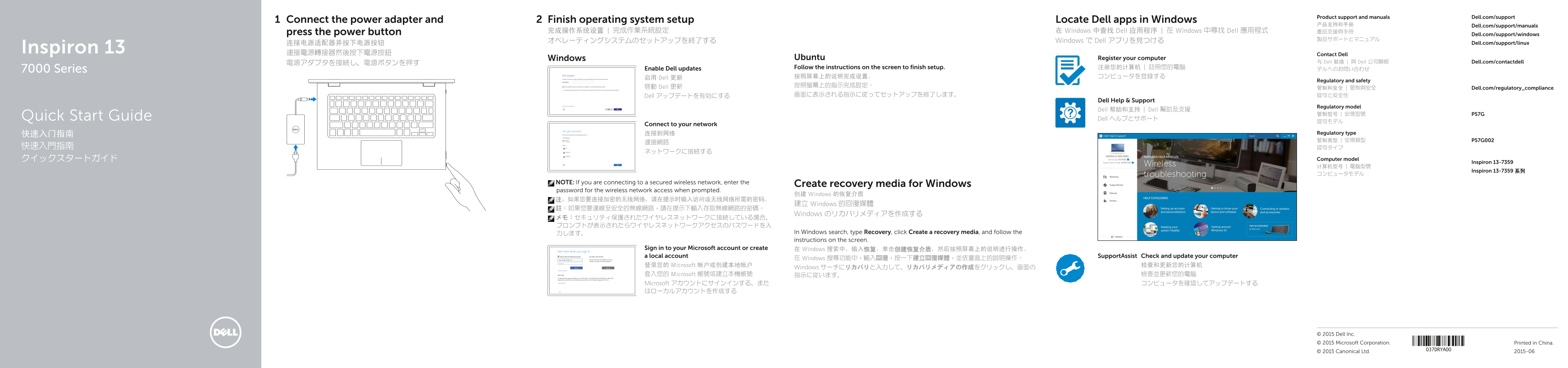The image size is (1568, 368).
Task: Click the Connect to your network label
Action: (x=681, y=124)
